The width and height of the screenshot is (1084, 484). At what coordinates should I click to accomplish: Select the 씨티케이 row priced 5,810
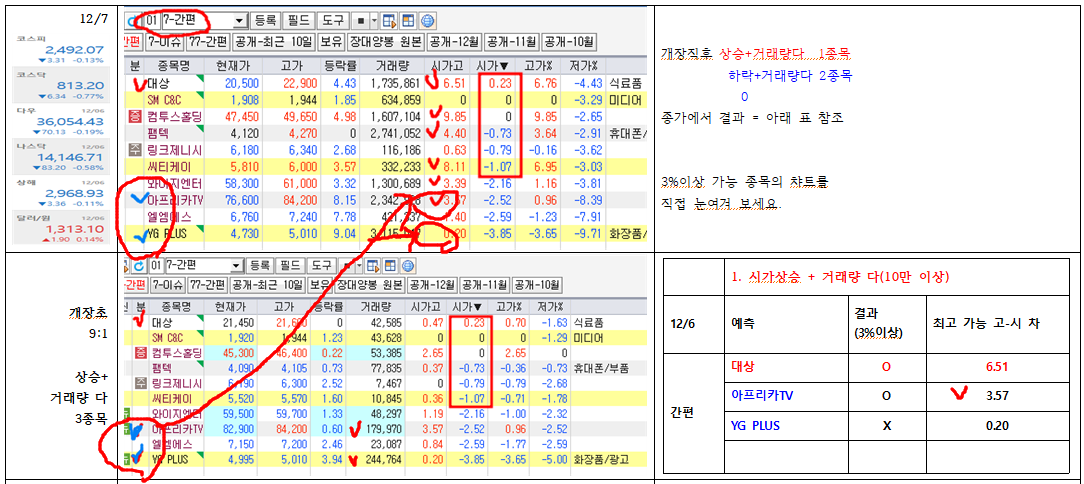coord(386,166)
